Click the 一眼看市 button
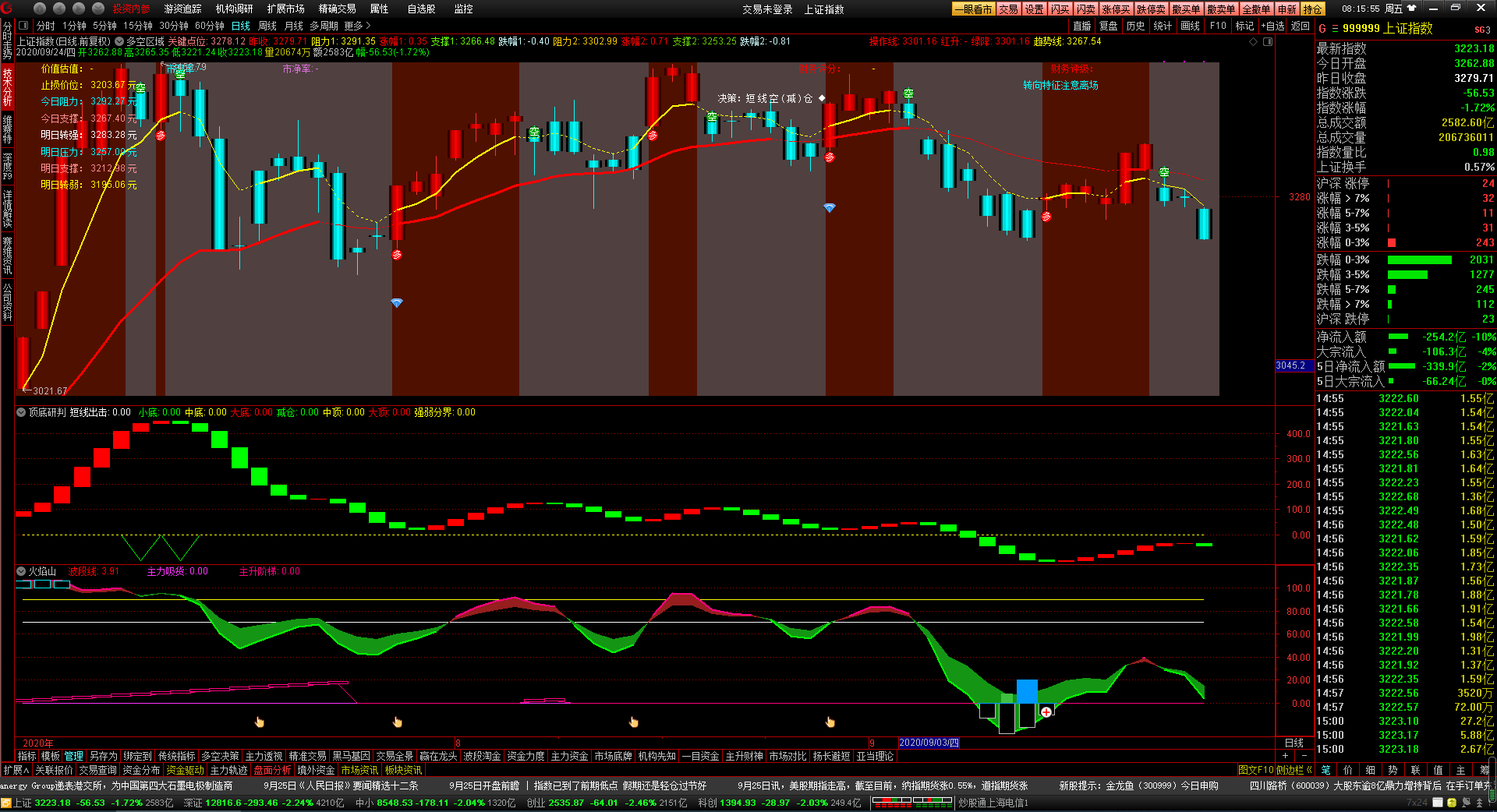 973,9
